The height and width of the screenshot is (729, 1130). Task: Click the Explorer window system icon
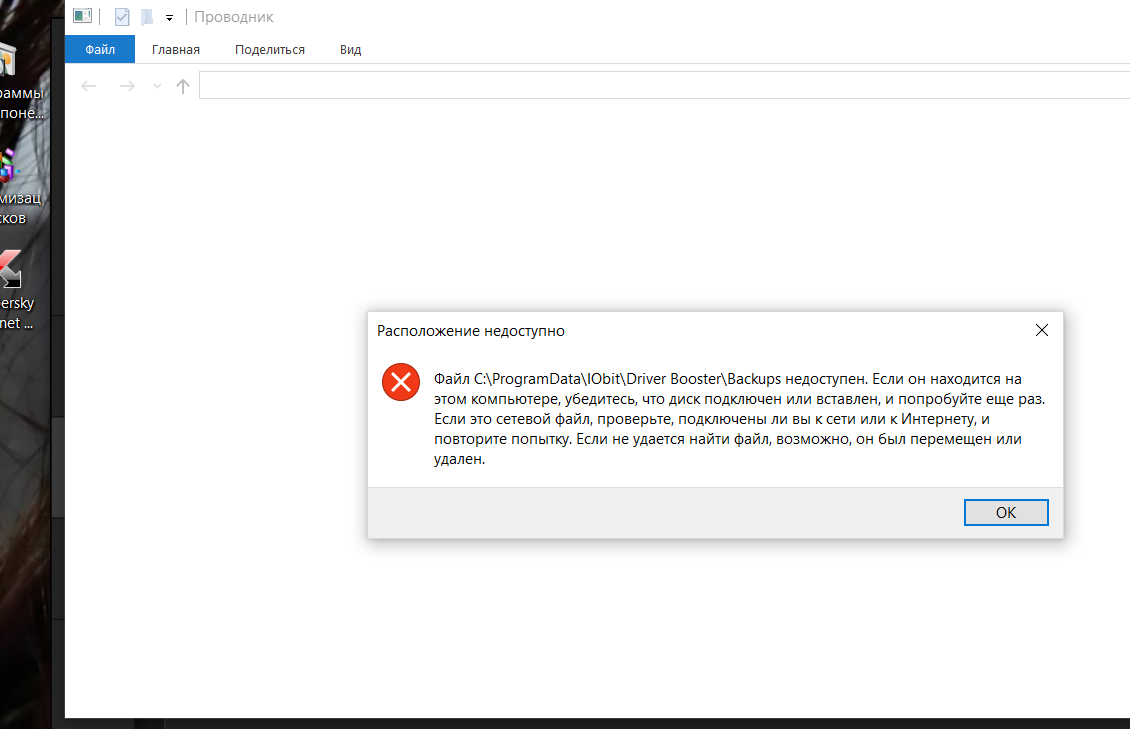pyautogui.click(x=83, y=17)
